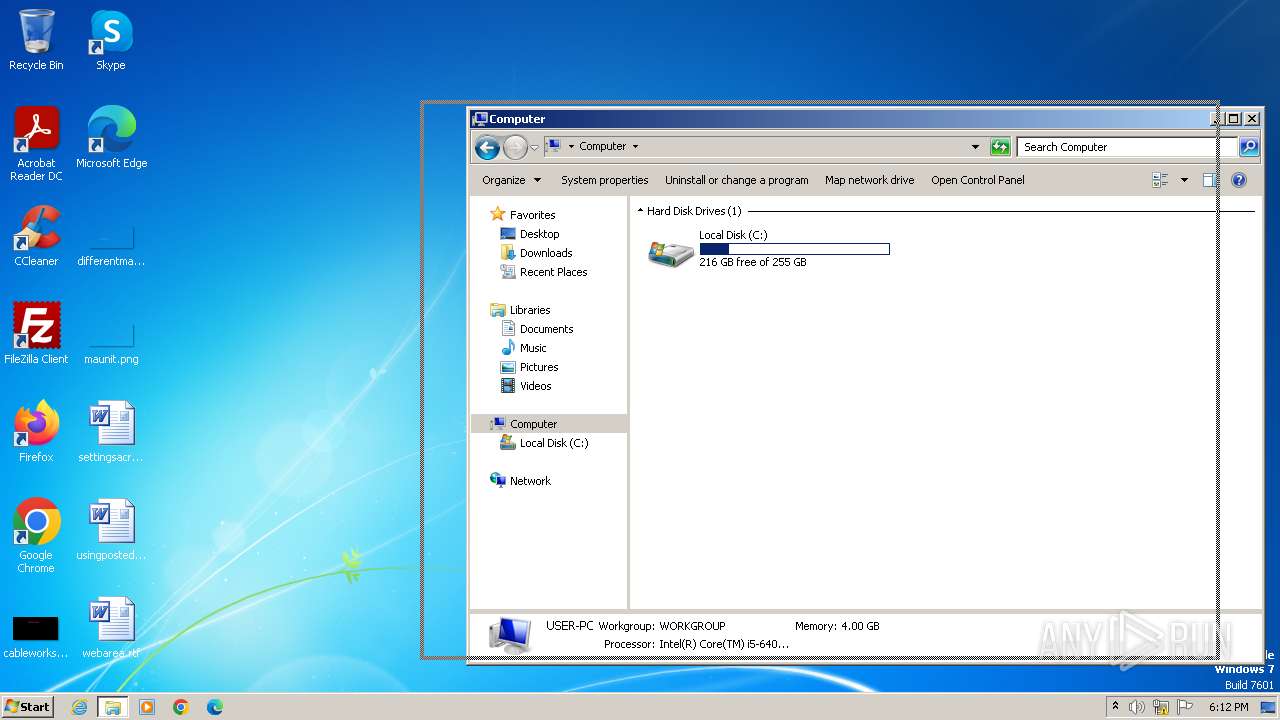
Task: Open the Organize menu
Action: point(511,180)
